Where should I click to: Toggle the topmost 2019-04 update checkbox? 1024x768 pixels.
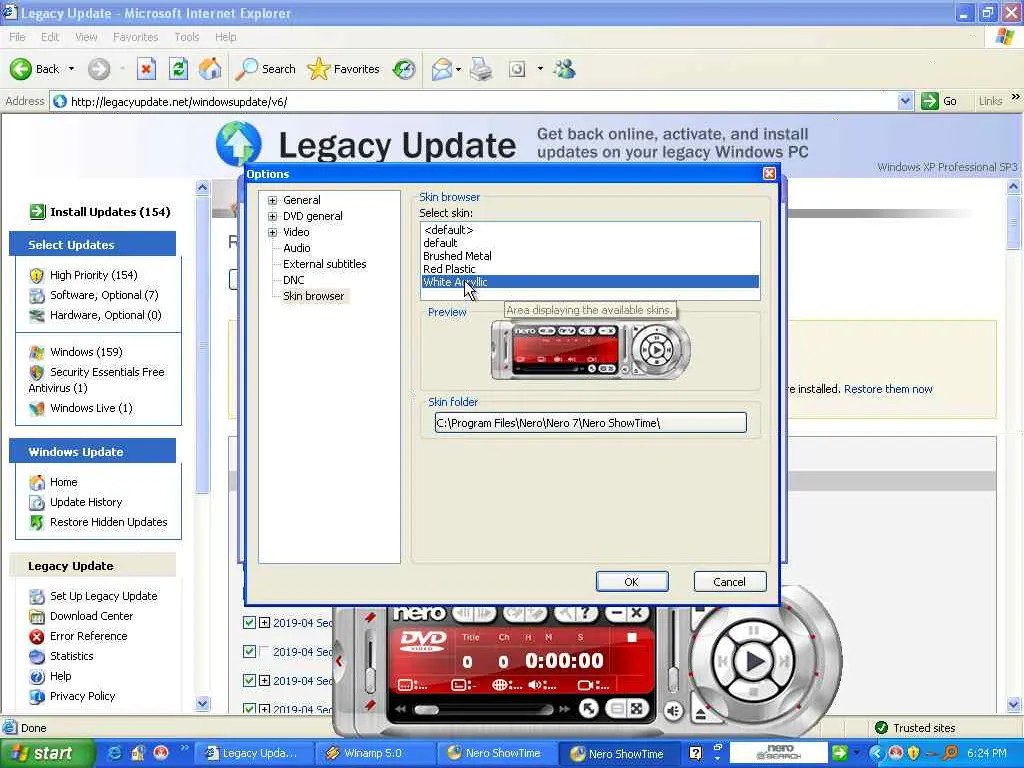(249, 622)
